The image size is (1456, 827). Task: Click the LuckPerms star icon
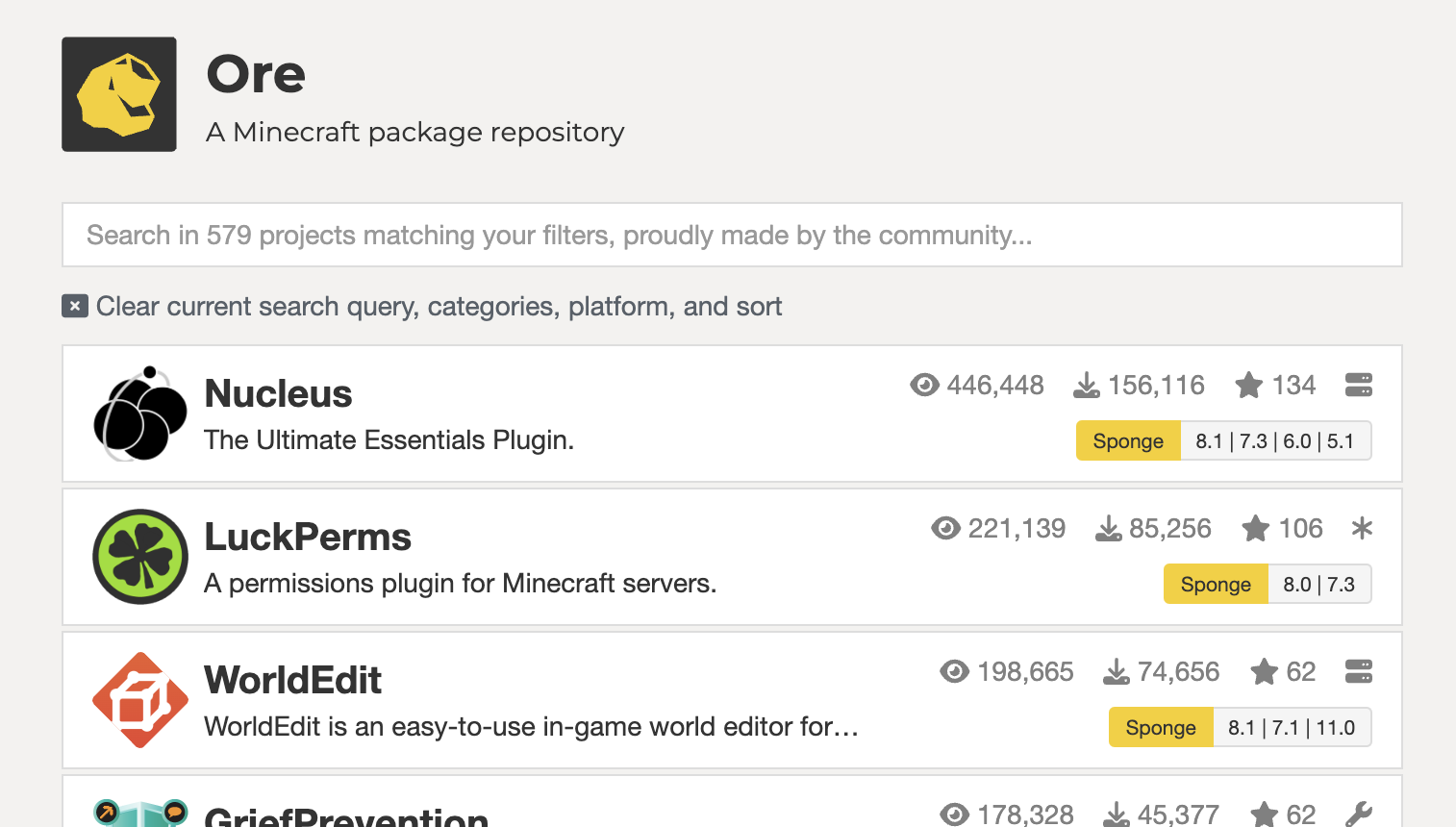(x=1256, y=529)
